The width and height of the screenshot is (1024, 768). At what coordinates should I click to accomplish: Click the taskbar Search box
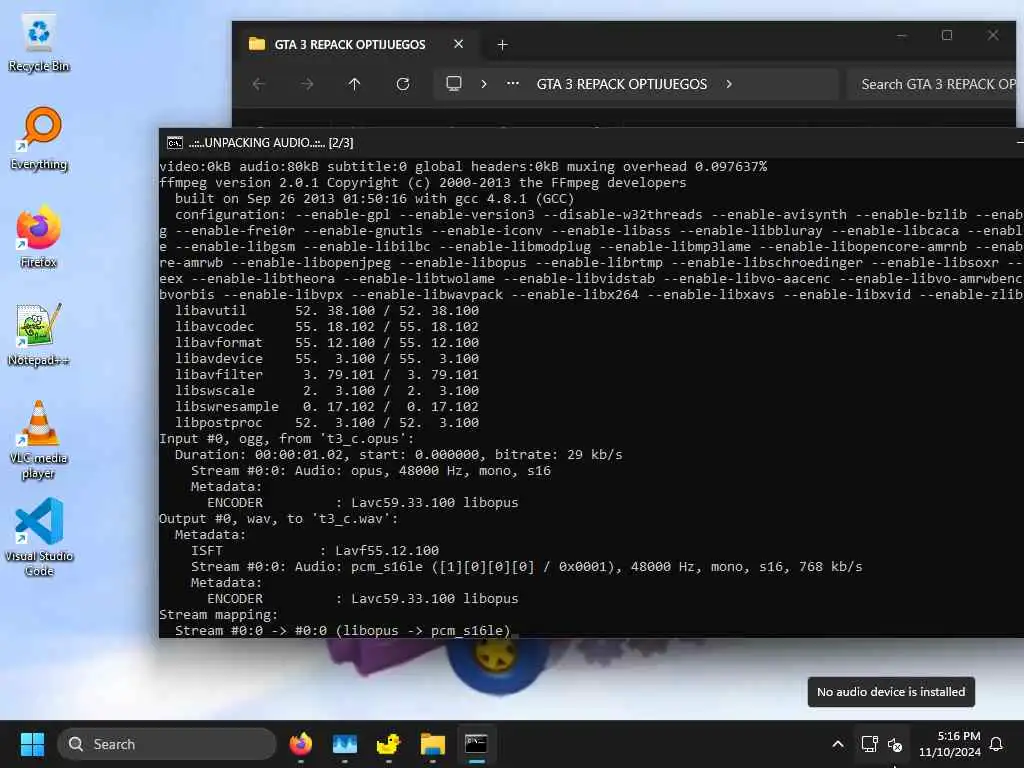[x=167, y=744]
